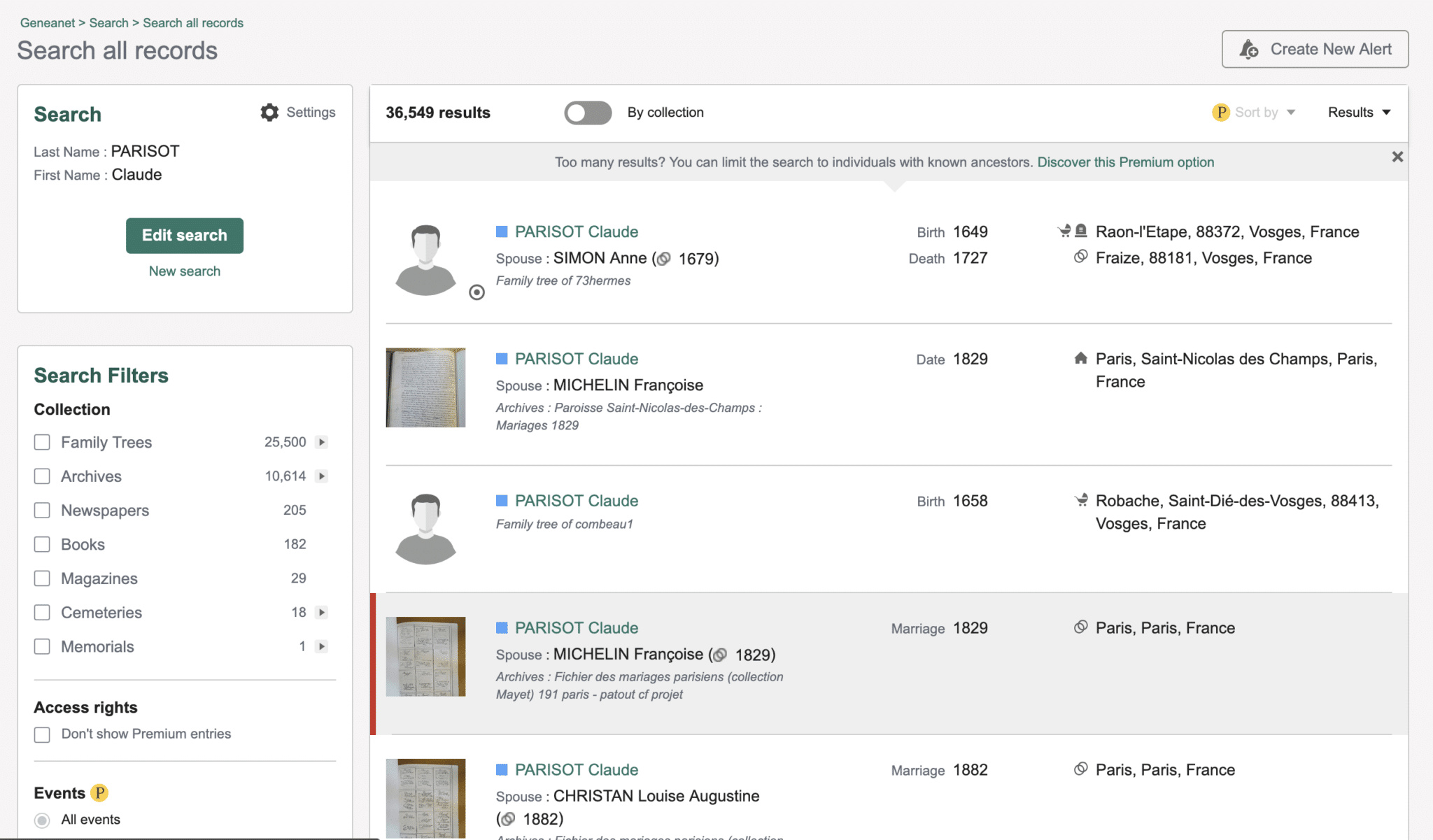1433x840 pixels.
Task: Select the All events radio button
Action: coord(42,820)
